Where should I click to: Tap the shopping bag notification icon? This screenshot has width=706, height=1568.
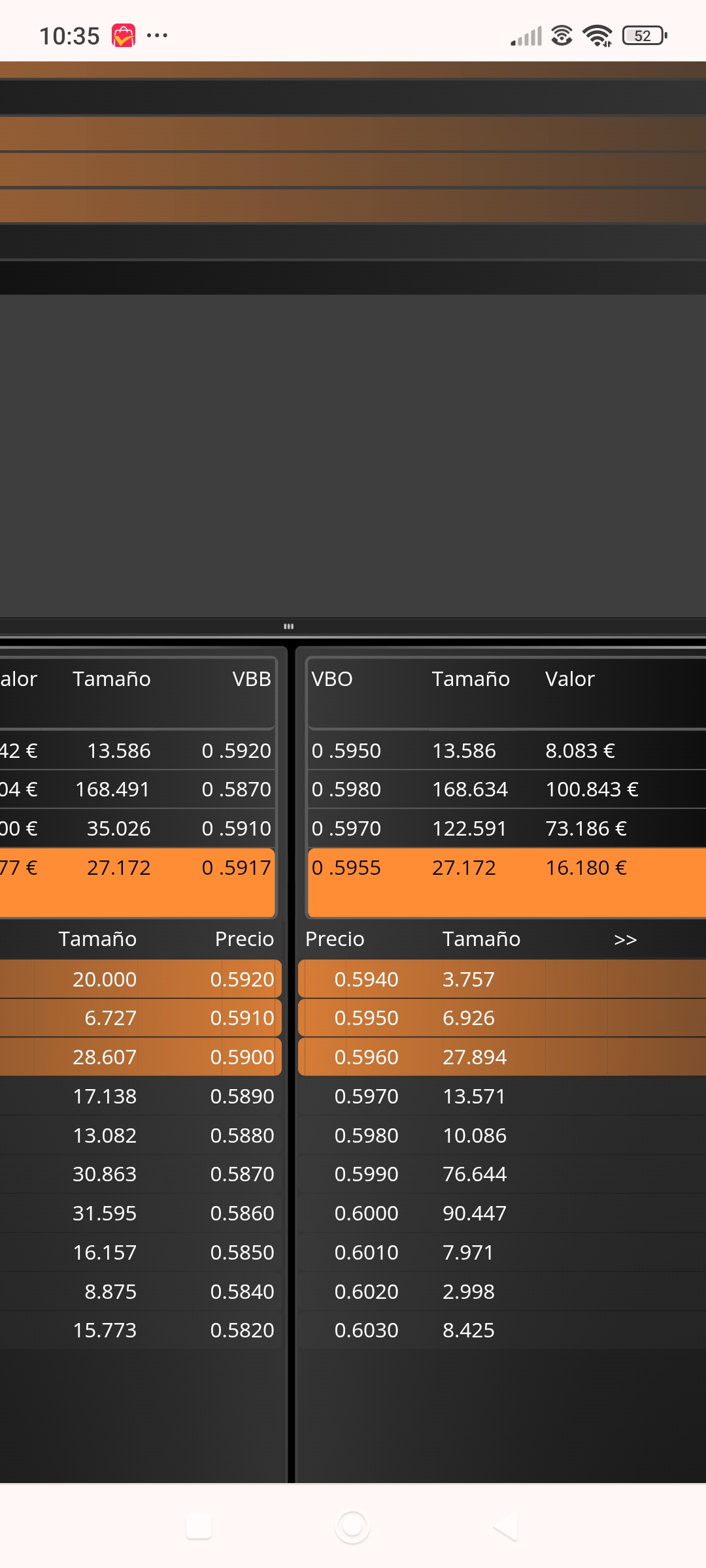[x=124, y=35]
